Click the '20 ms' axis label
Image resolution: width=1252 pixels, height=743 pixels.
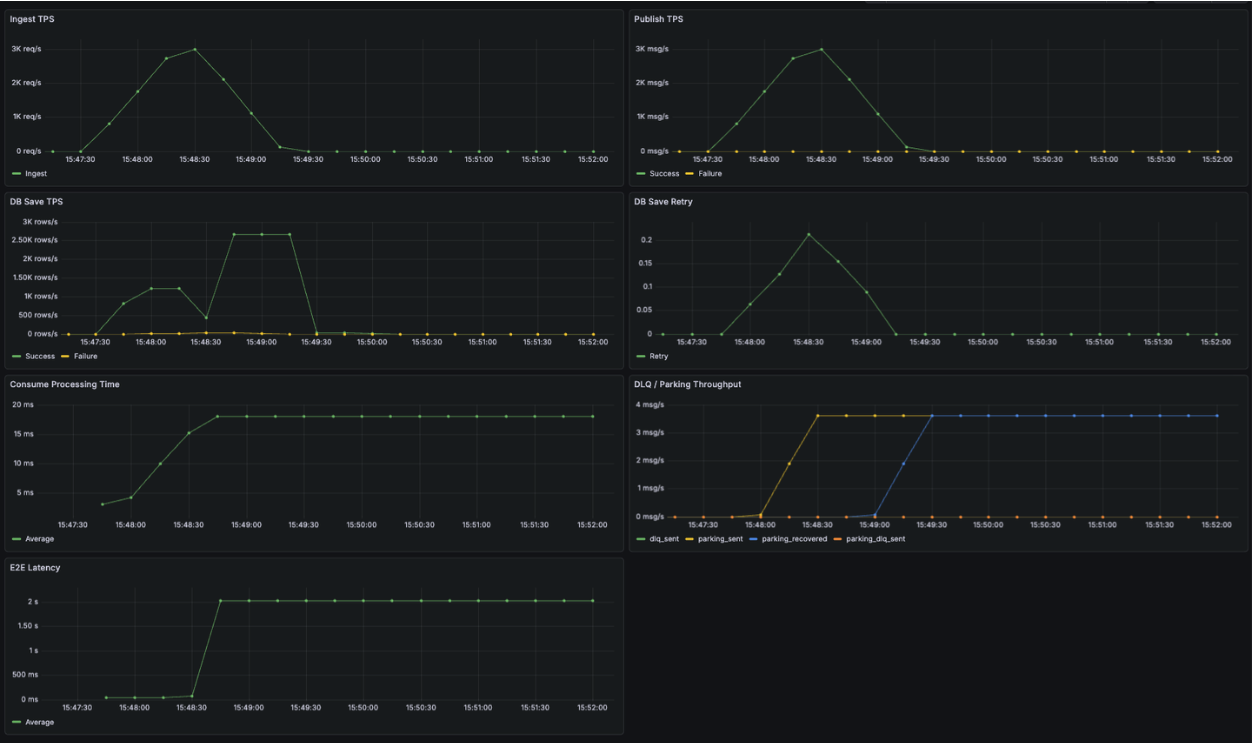[23, 405]
